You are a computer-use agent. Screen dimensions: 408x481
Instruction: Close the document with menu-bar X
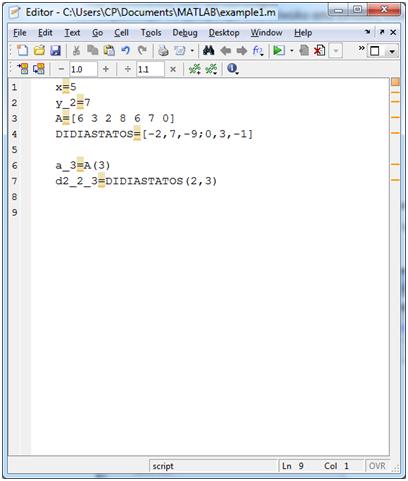pos(393,32)
